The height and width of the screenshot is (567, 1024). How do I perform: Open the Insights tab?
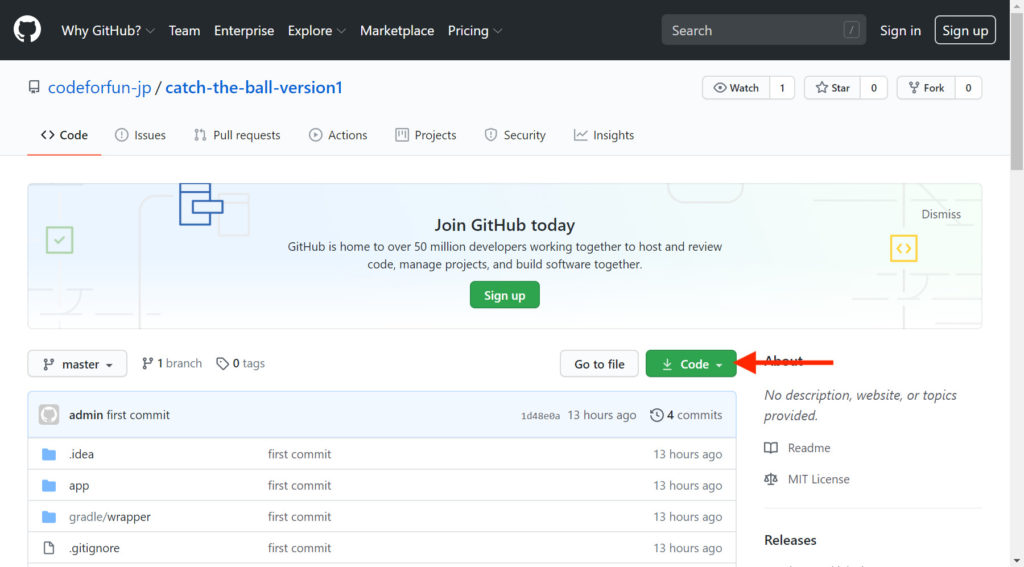point(603,135)
